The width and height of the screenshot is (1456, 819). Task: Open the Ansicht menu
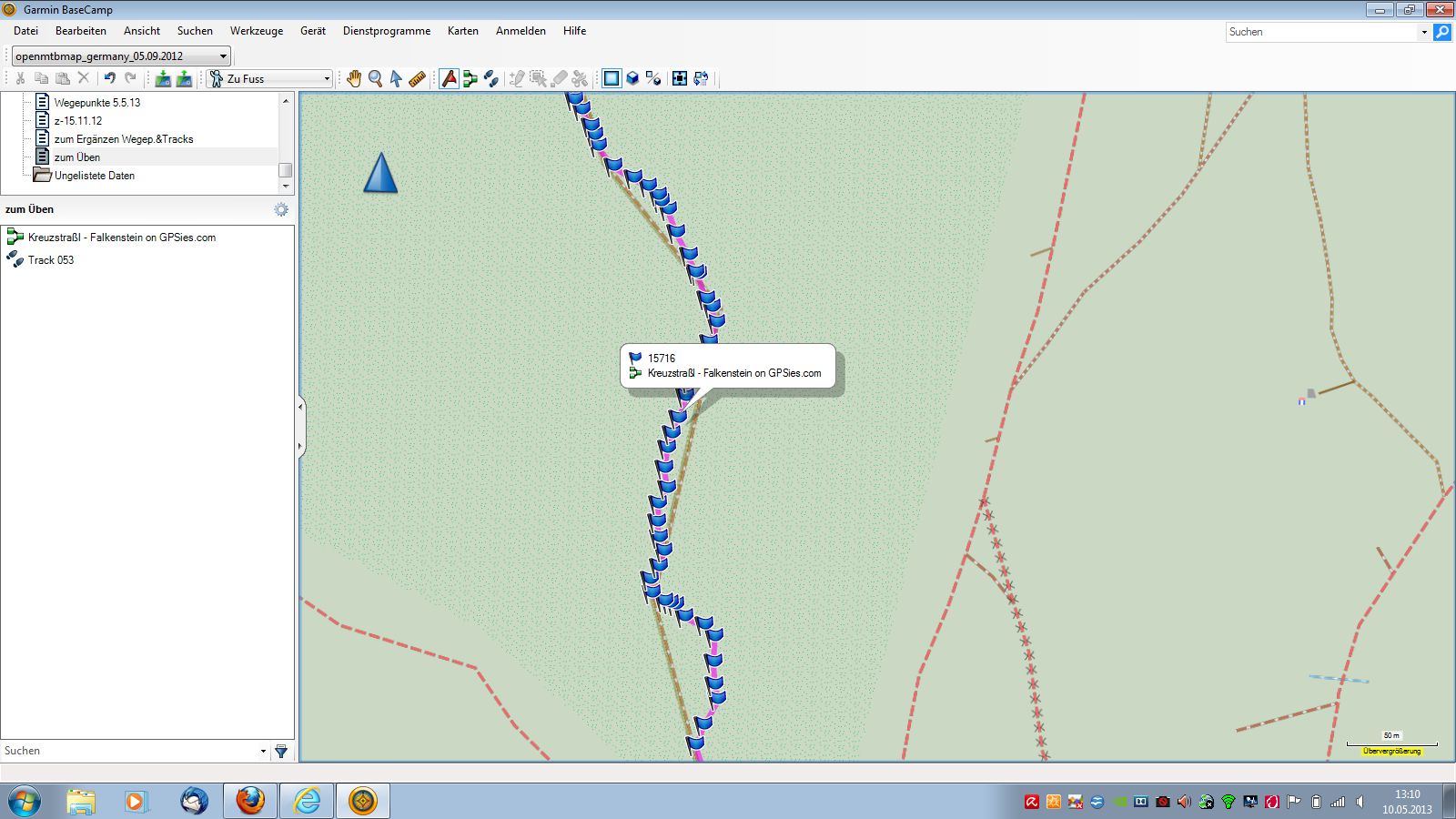coord(142,31)
